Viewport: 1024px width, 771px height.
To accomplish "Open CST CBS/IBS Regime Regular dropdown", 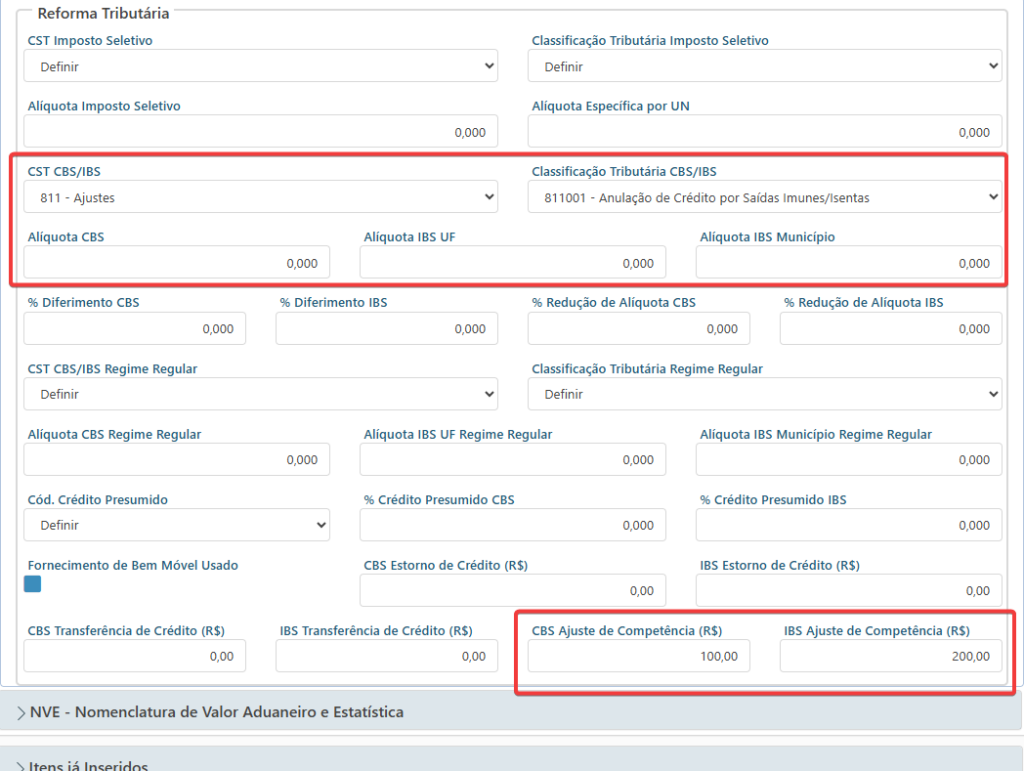I will click(x=261, y=394).
